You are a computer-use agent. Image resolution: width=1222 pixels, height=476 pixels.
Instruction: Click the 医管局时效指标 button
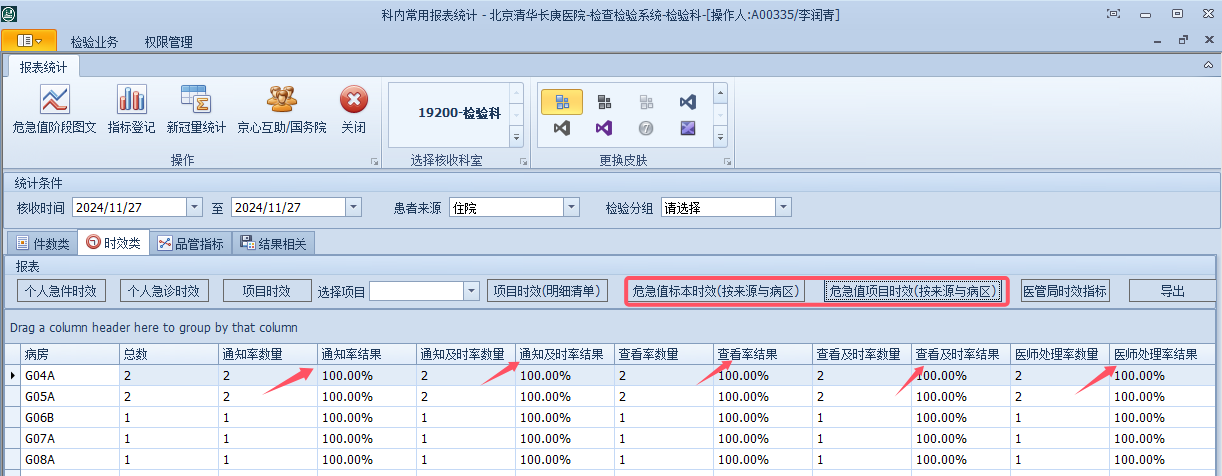tap(1065, 291)
